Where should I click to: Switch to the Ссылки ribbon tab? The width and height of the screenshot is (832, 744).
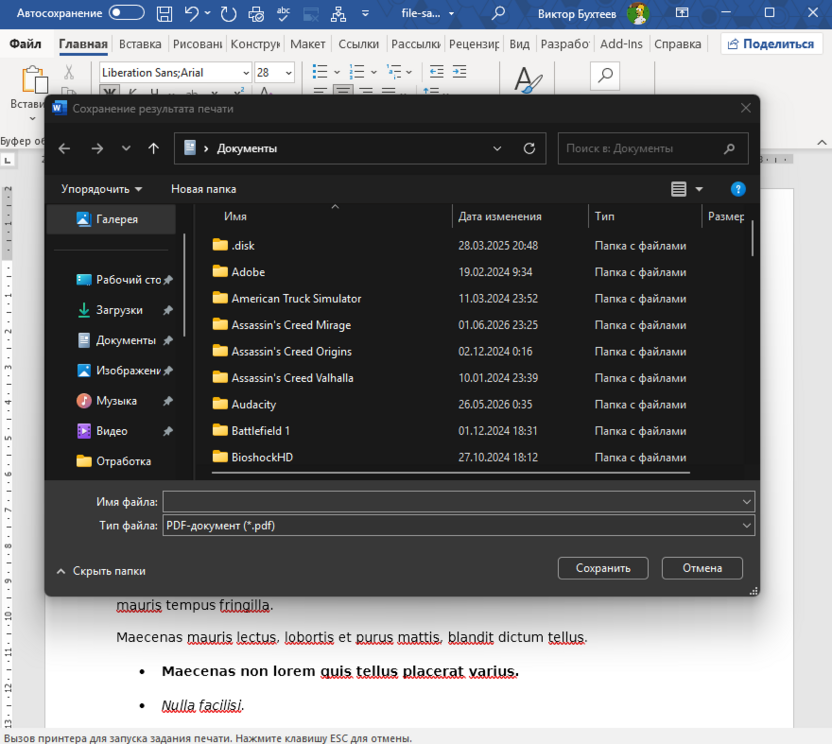click(359, 44)
